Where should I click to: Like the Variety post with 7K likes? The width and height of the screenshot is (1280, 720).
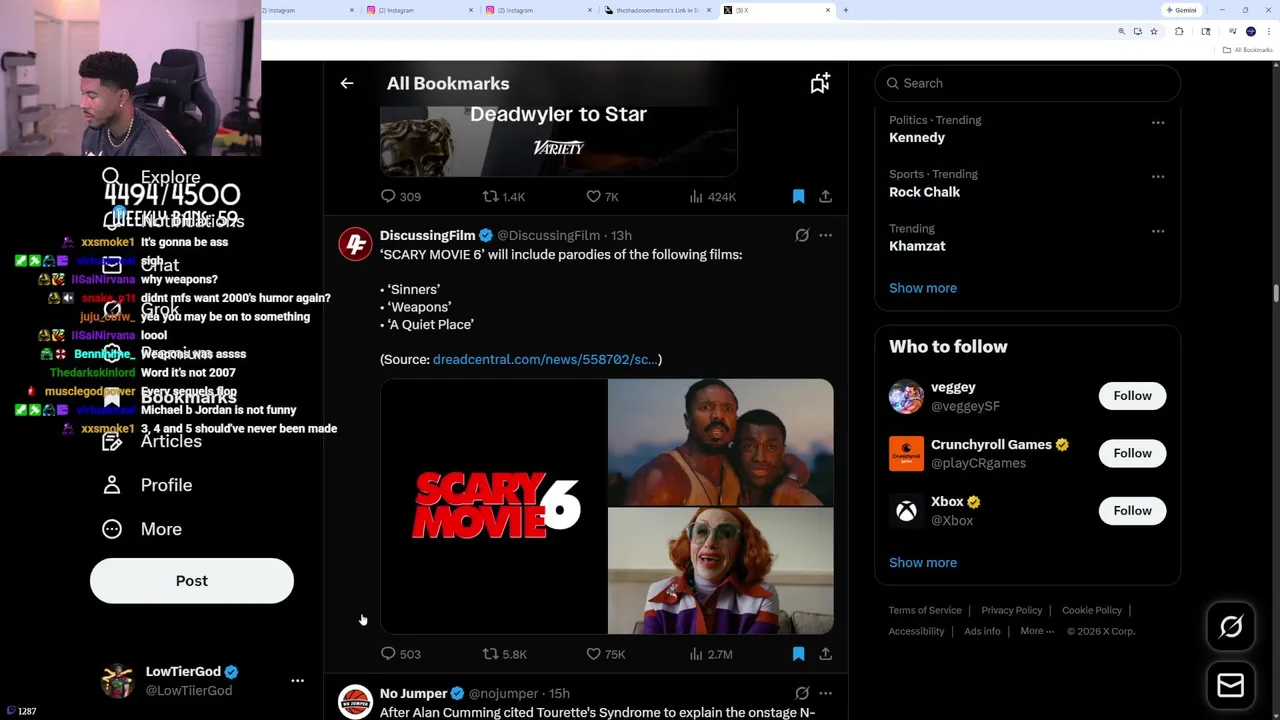pyautogui.click(x=602, y=196)
